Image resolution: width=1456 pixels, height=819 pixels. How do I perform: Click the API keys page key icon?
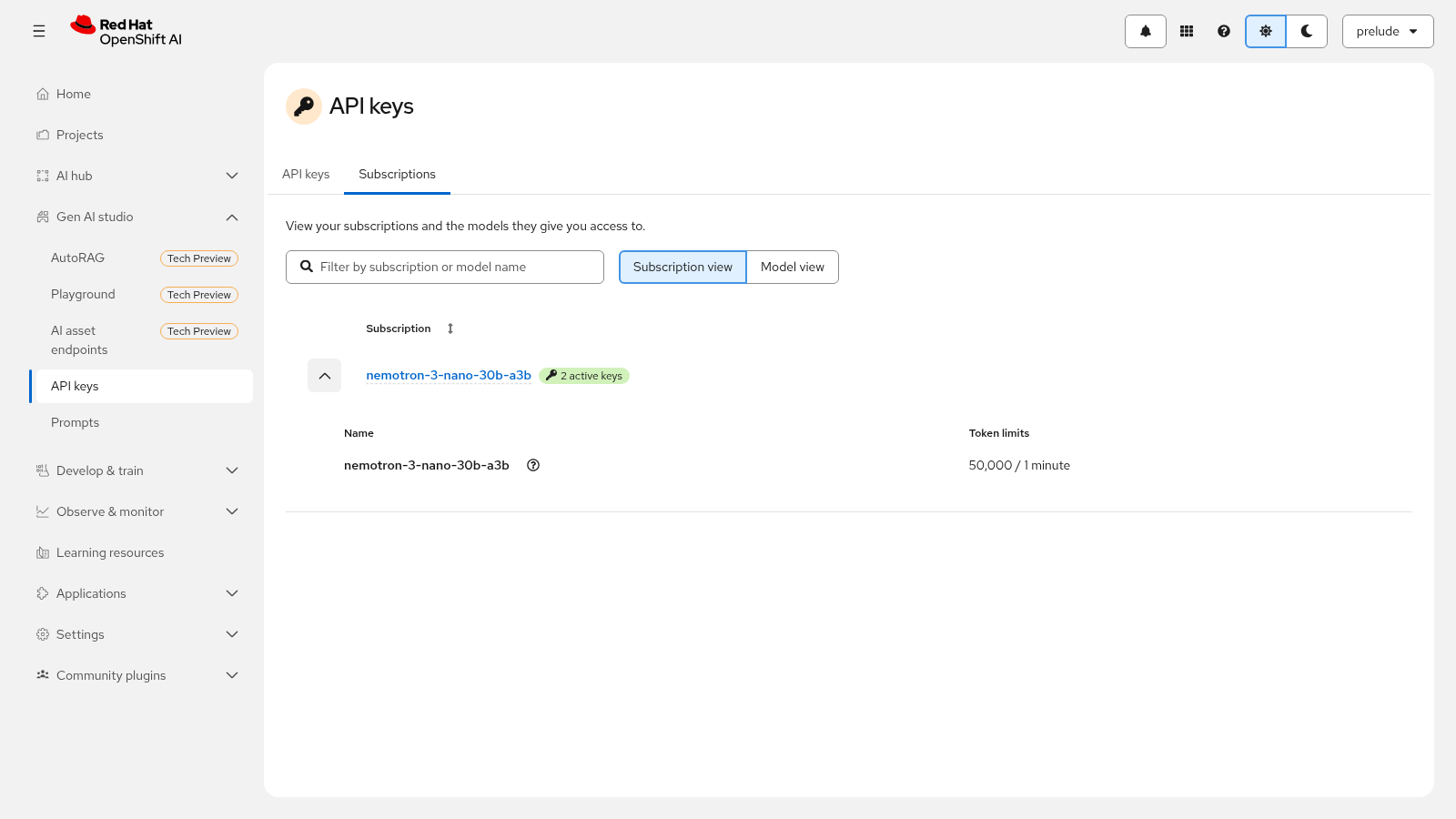[304, 106]
